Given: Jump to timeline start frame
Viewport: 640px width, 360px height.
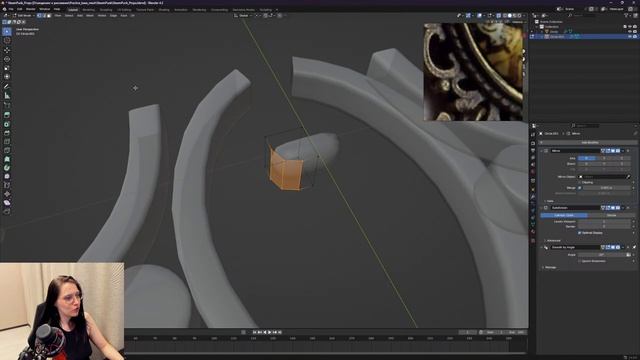Looking at the screenshot, I should coord(255,332).
